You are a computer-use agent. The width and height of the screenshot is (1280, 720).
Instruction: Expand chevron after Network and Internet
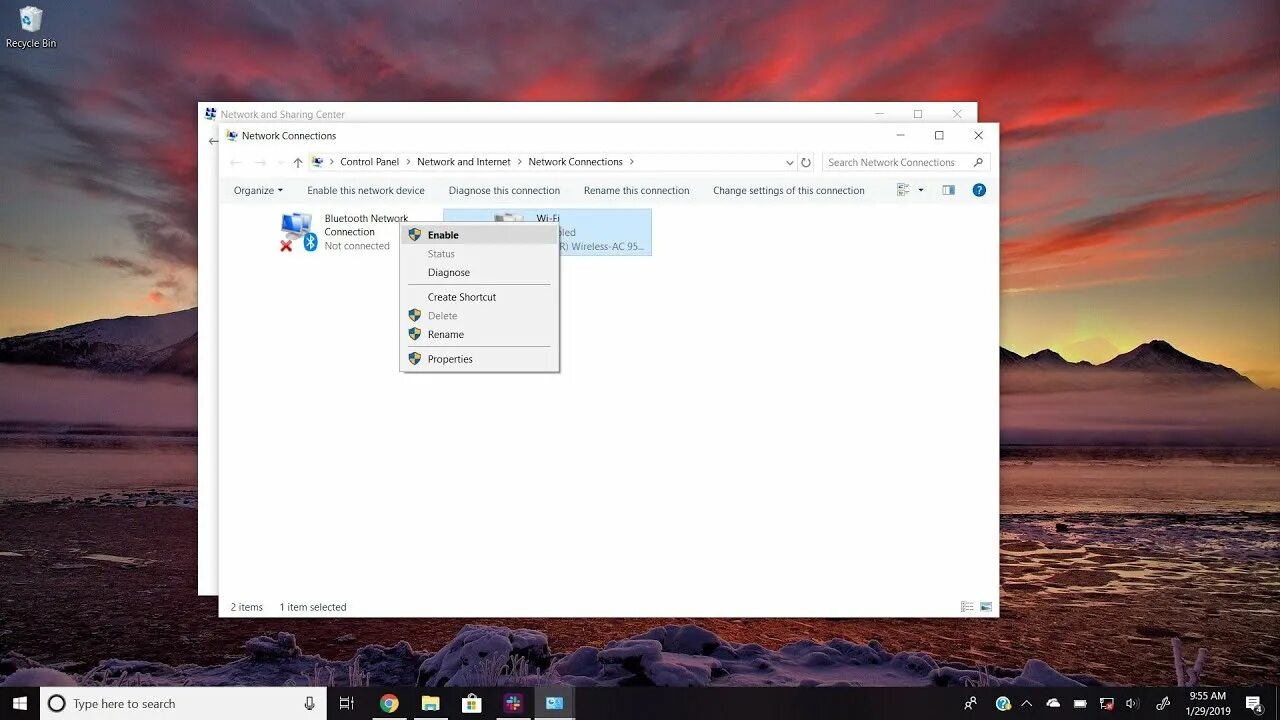tap(519, 162)
